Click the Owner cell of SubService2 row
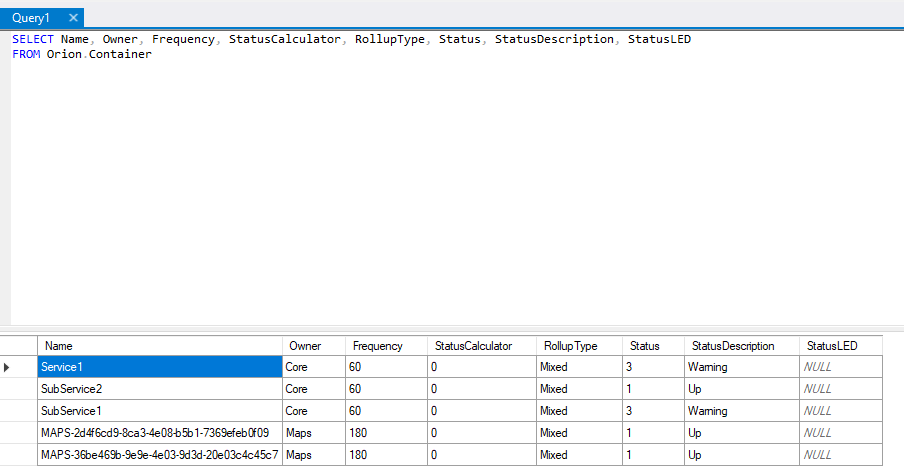The height and width of the screenshot is (474, 904). tap(314, 389)
